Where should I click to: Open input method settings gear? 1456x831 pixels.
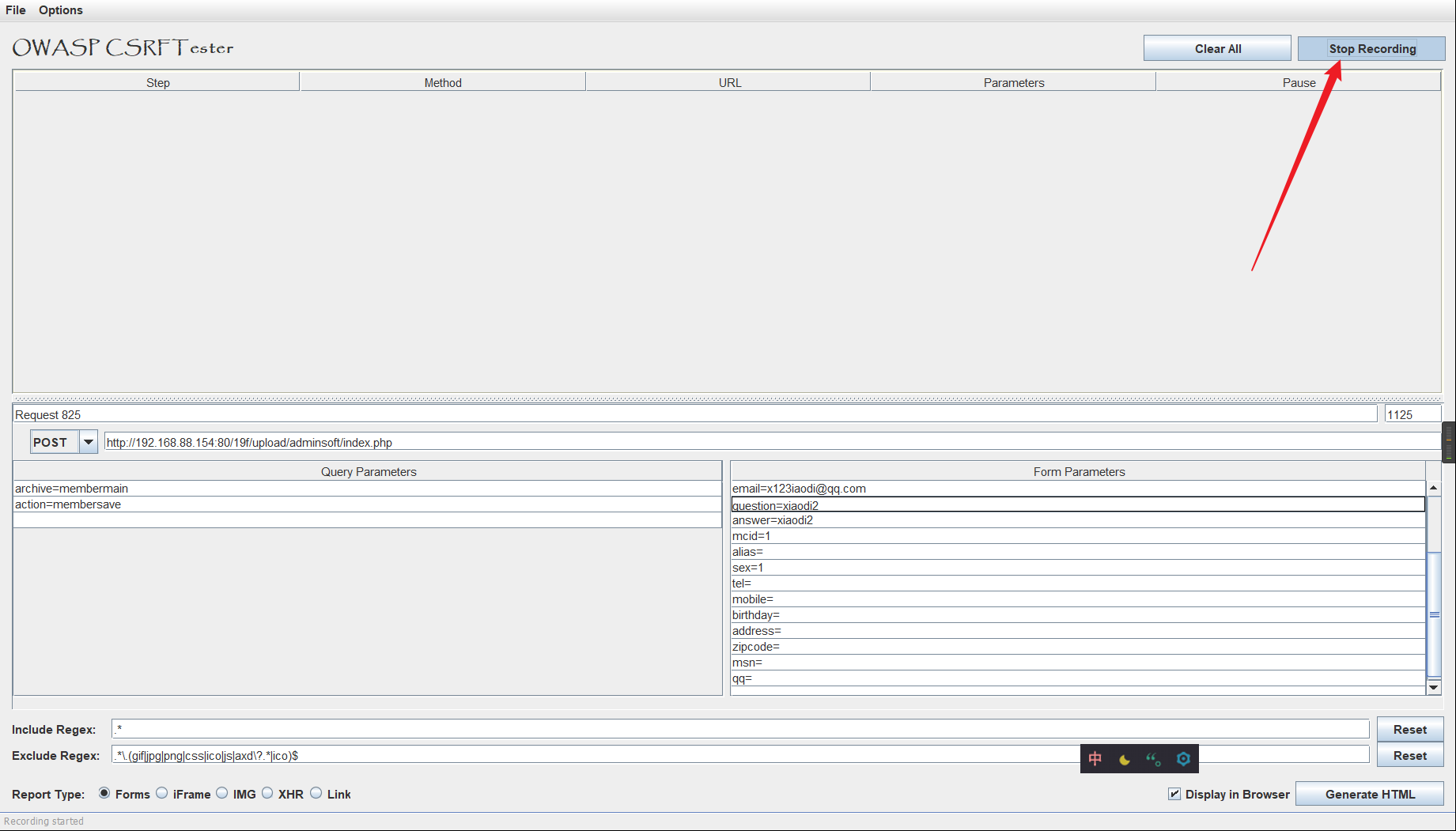[x=1183, y=758]
